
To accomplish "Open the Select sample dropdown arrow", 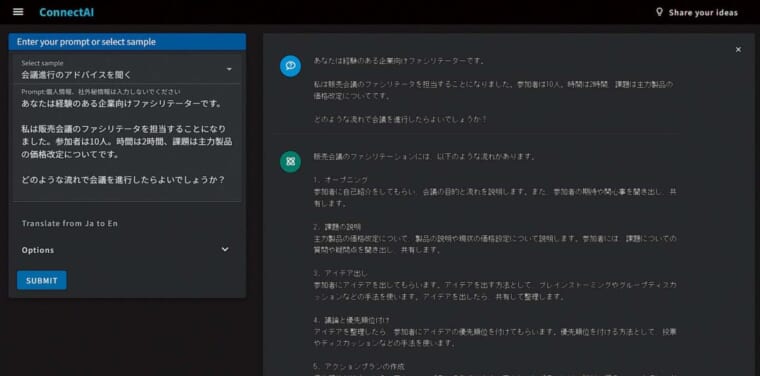I will tap(229, 69).
